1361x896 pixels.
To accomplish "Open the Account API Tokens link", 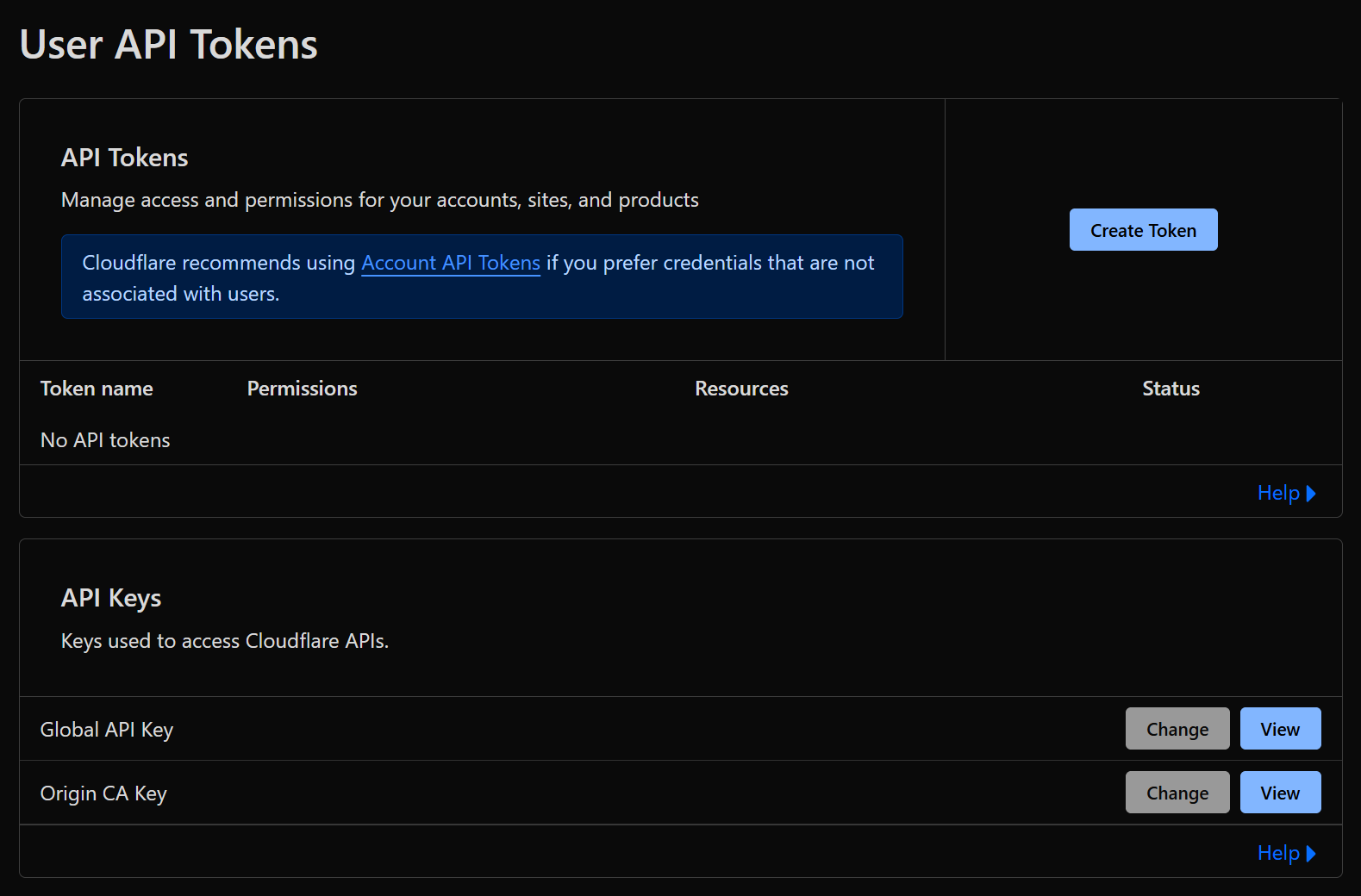I will tap(450, 263).
